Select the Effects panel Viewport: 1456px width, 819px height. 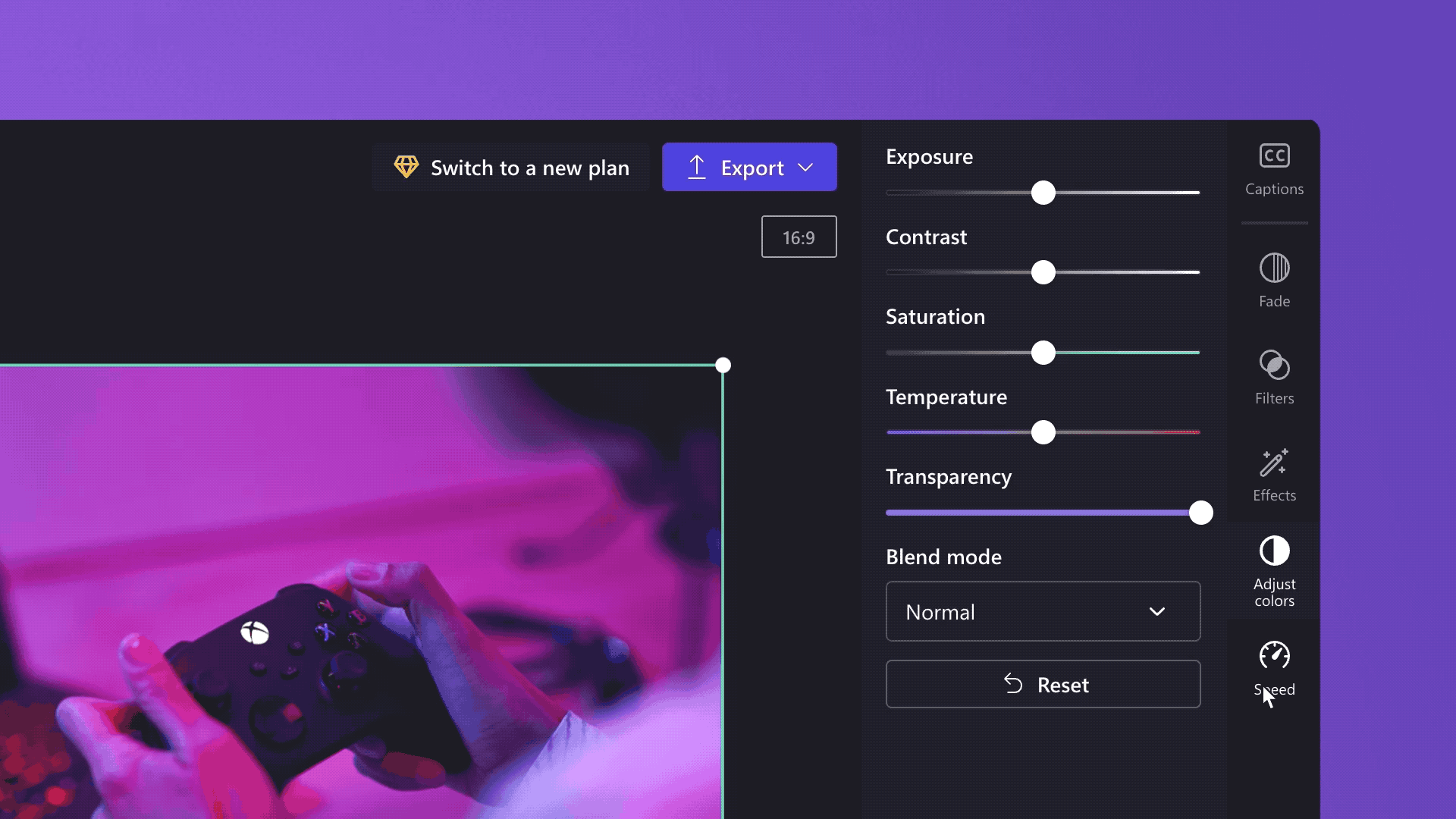tap(1275, 473)
